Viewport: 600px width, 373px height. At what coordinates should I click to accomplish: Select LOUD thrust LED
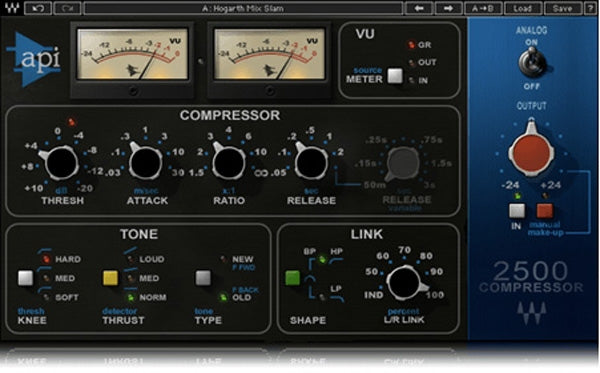(130, 259)
